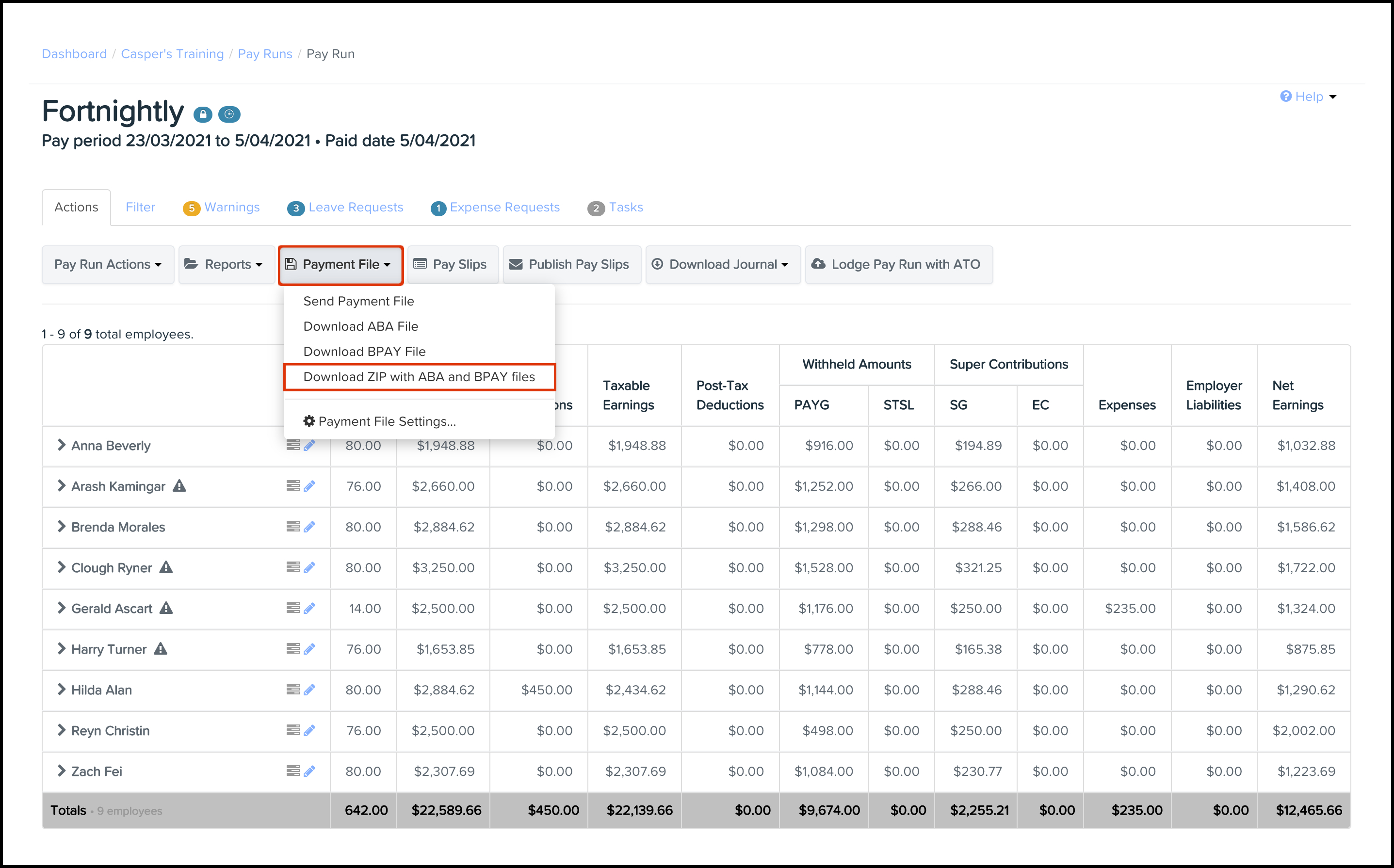Open the Download Journal dropdown
The width and height of the screenshot is (1394, 868).
(x=722, y=265)
